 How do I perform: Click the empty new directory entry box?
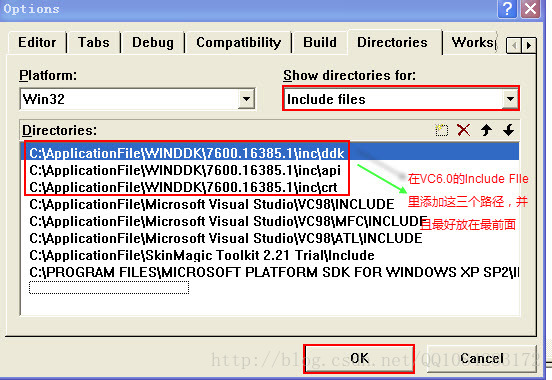(x=109, y=288)
